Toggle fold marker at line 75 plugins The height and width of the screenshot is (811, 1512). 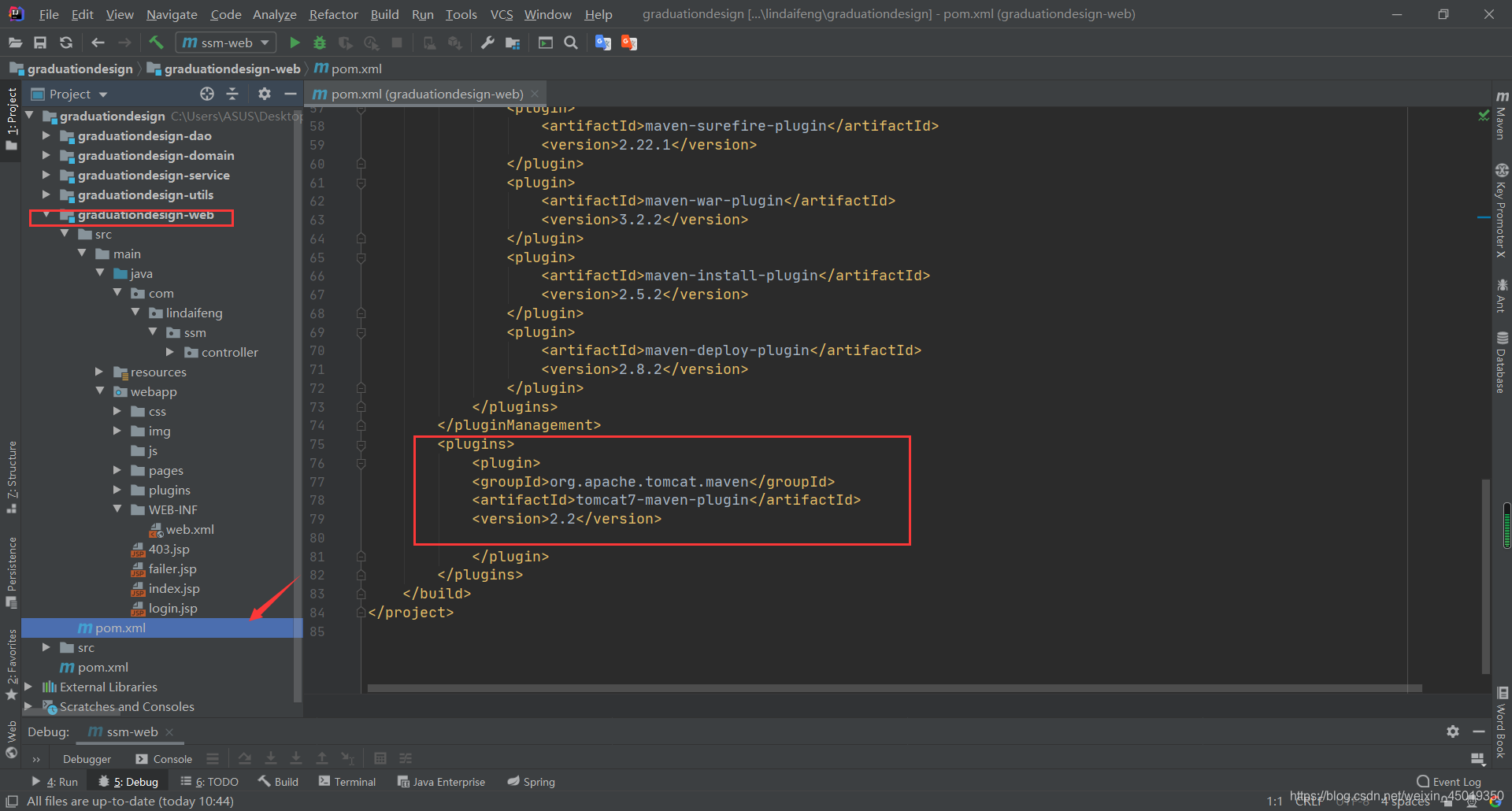tap(361, 444)
